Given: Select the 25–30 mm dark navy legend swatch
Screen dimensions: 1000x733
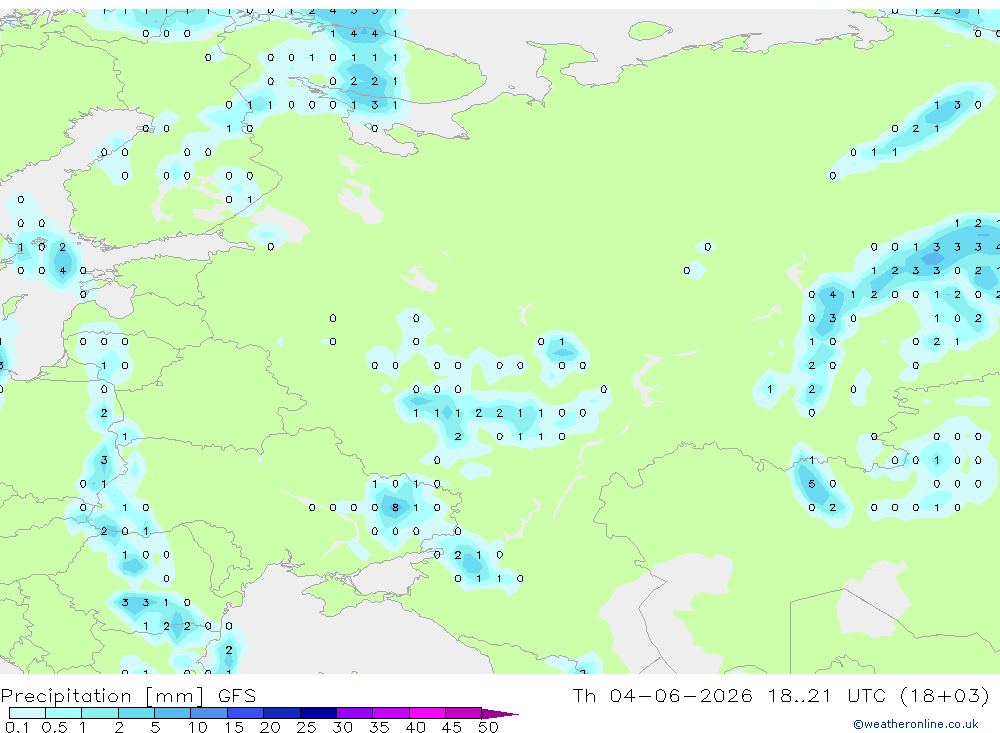Looking at the screenshot, I should (x=318, y=713).
